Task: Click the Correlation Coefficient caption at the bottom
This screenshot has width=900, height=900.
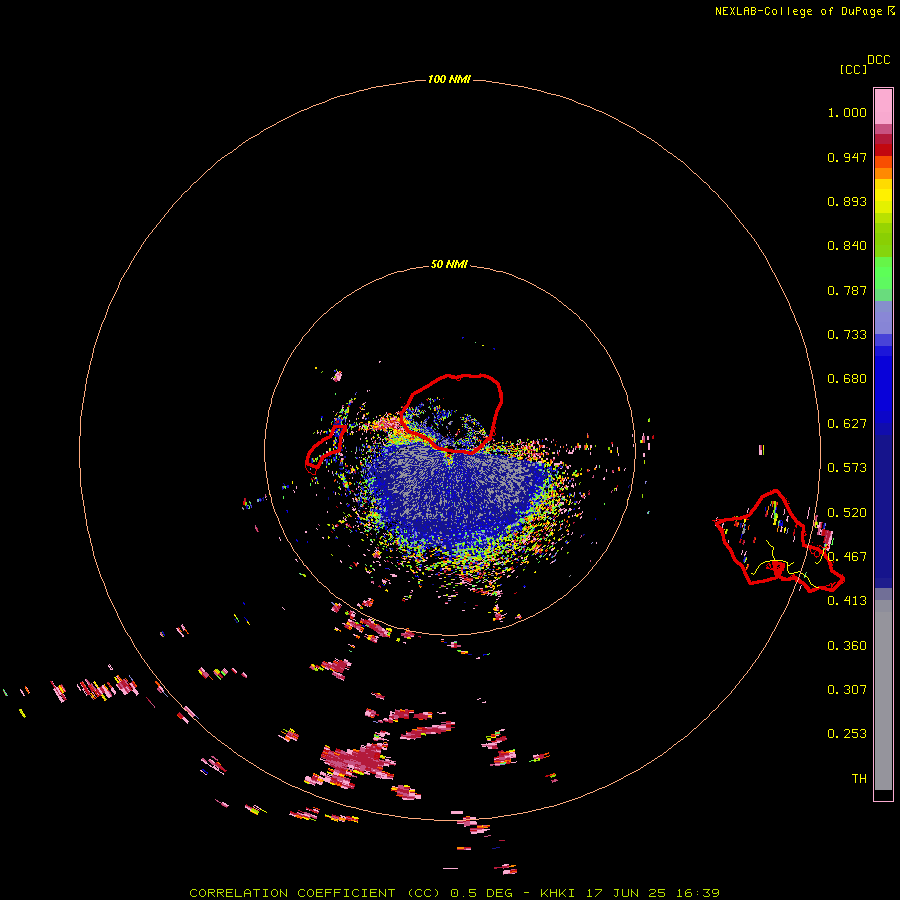Action: tap(455, 893)
